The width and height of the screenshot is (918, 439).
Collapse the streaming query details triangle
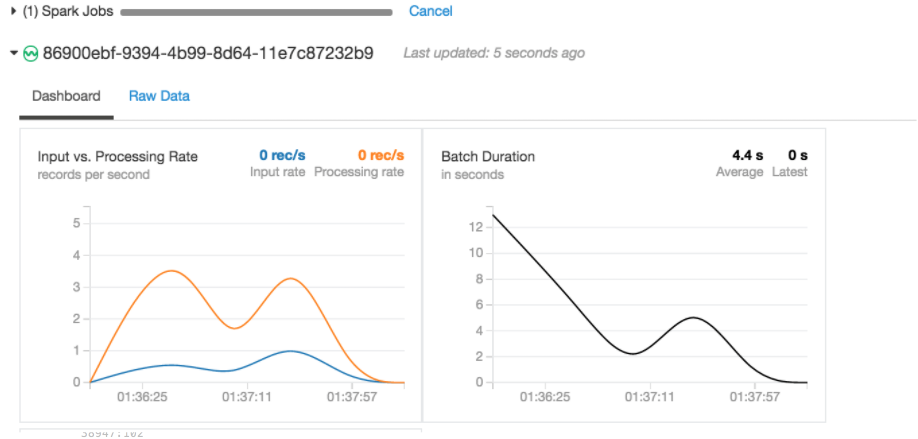(x=14, y=53)
